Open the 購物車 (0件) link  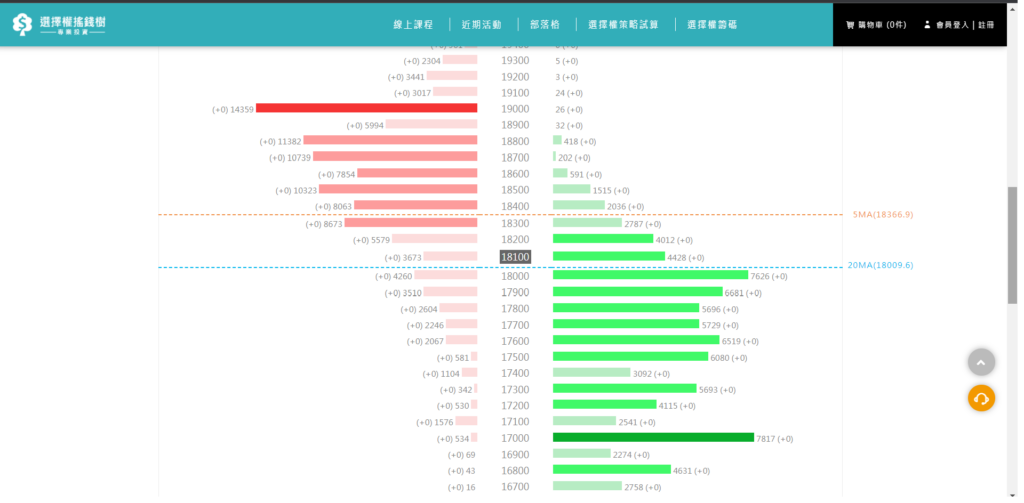coord(882,25)
